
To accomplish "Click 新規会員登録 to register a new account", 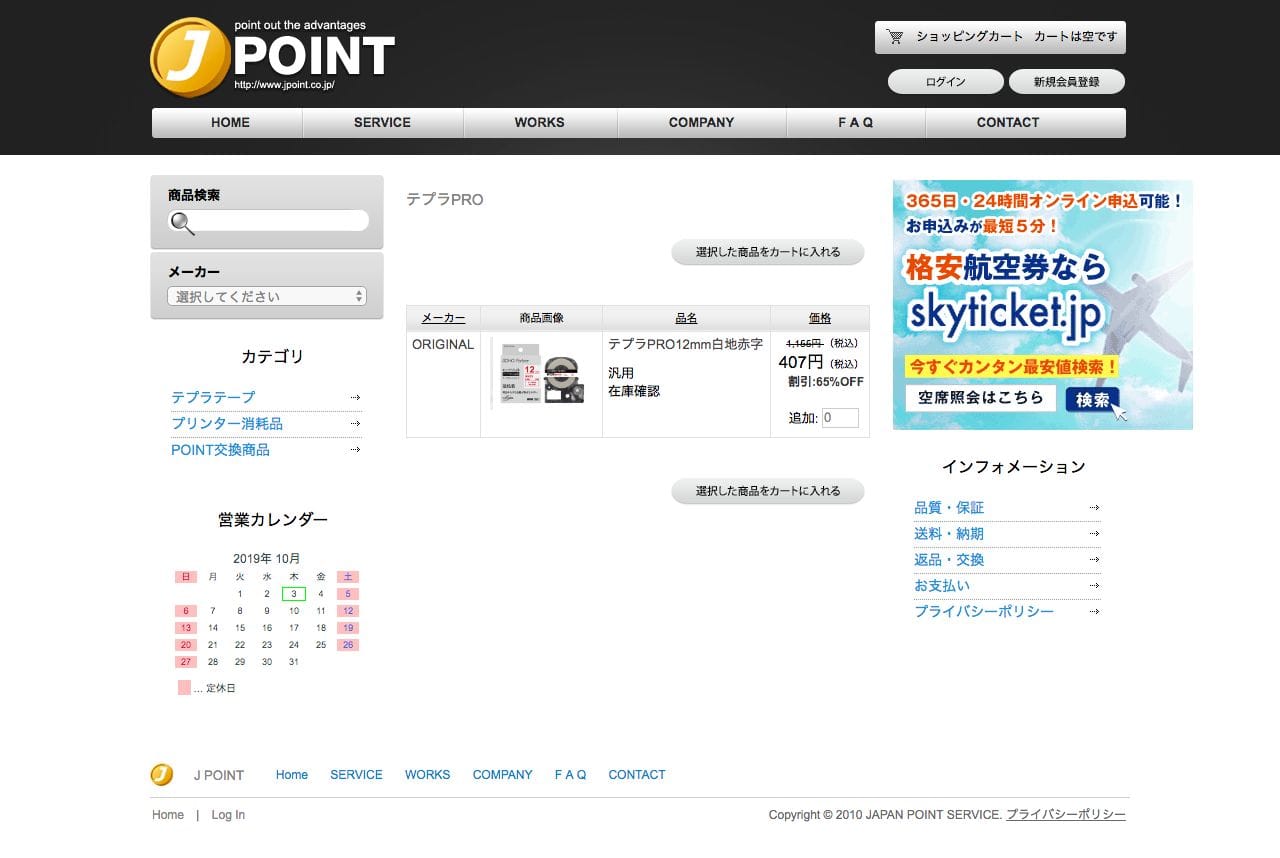I will pyautogui.click(x=1064, y=81).
